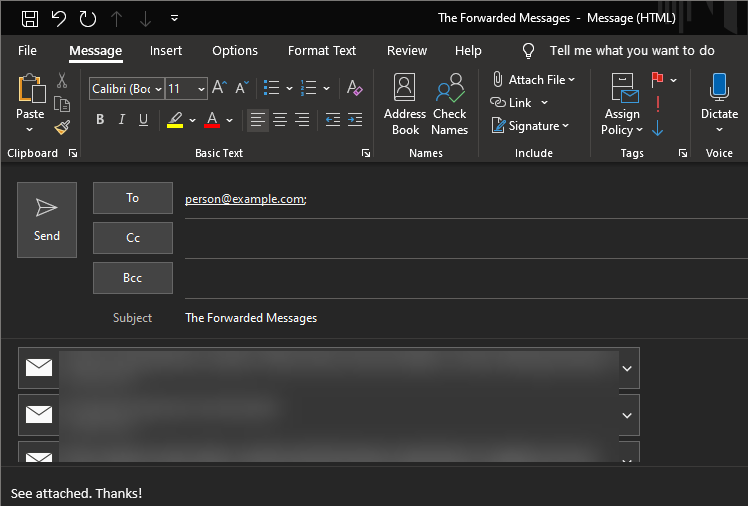Image resolution: width=748 pixels, height=506 pixels.
Task: Open the Follow Up flag dropdown arrow
Action: pyautogui.click(x=674, y=80)
